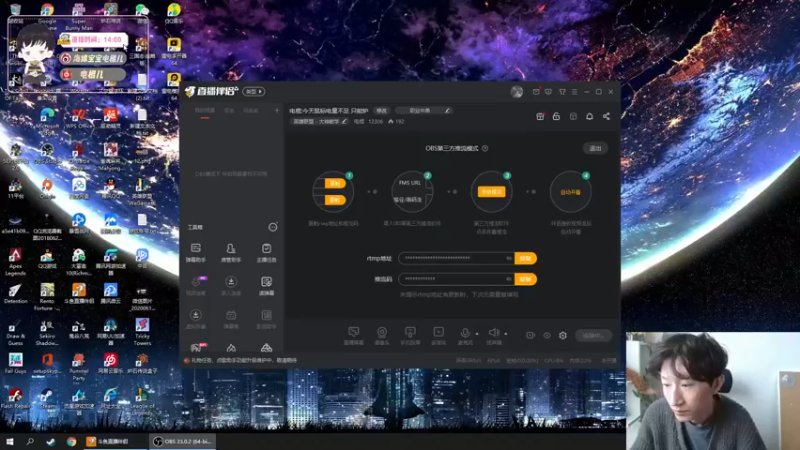
Task: Click the share icon in the header
Action: pyautogui.click(x=606, y=116)
